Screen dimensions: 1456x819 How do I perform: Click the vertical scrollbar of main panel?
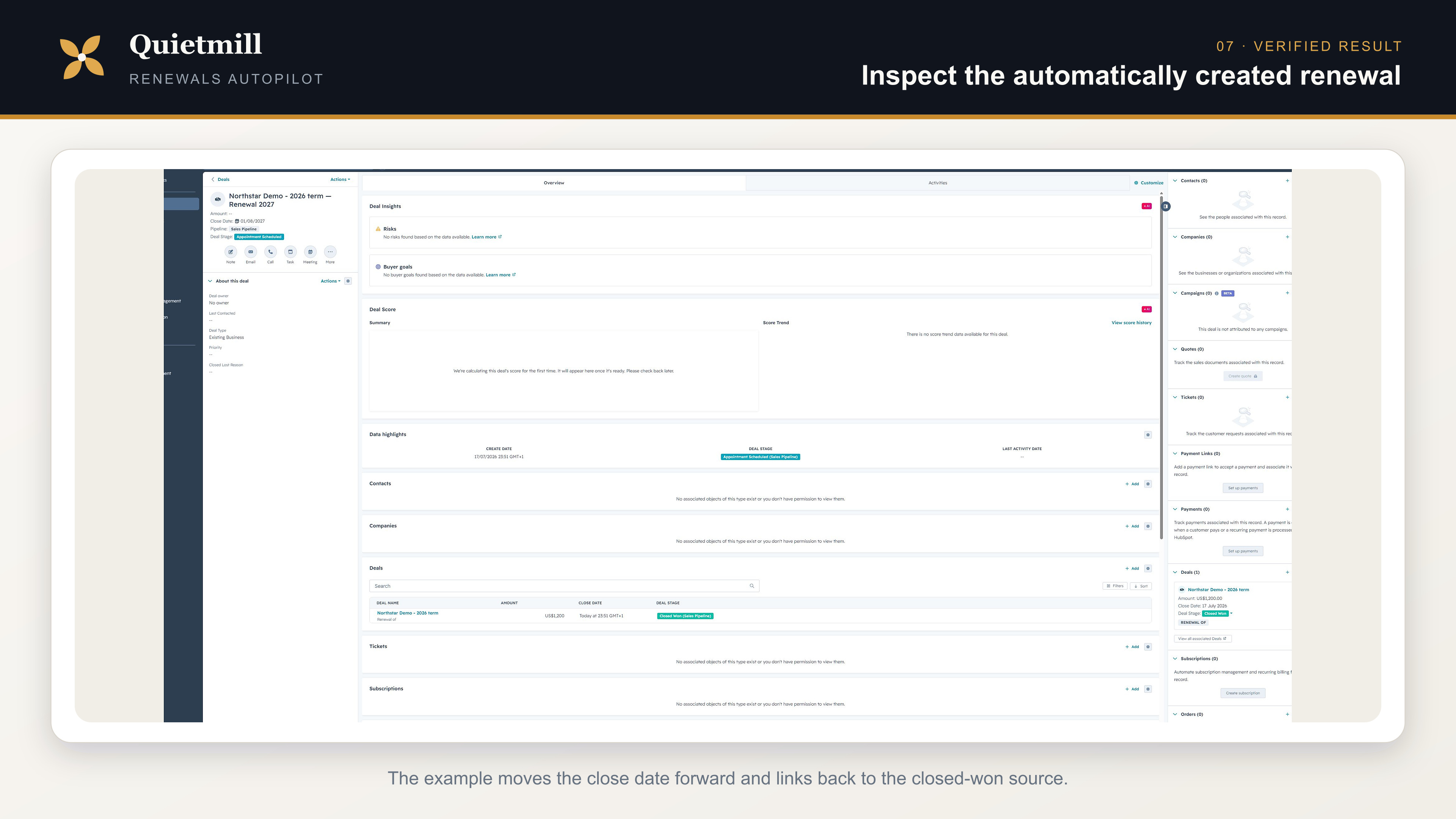1161,367
